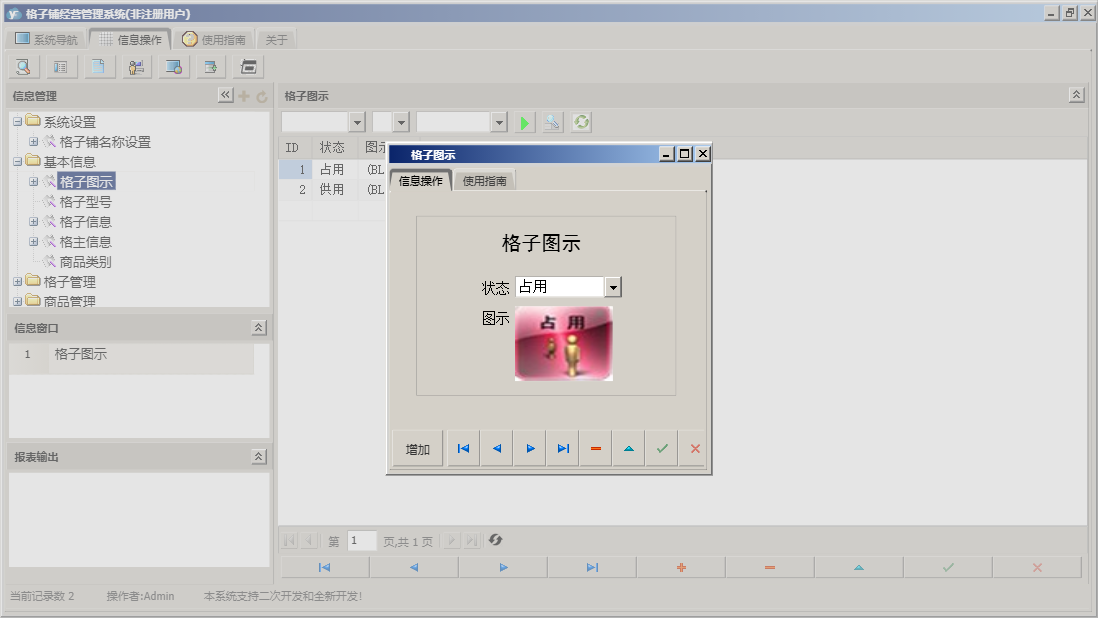
Task: Click the magnifier filter icon beside run arrow
Action: tap(552, 122)
